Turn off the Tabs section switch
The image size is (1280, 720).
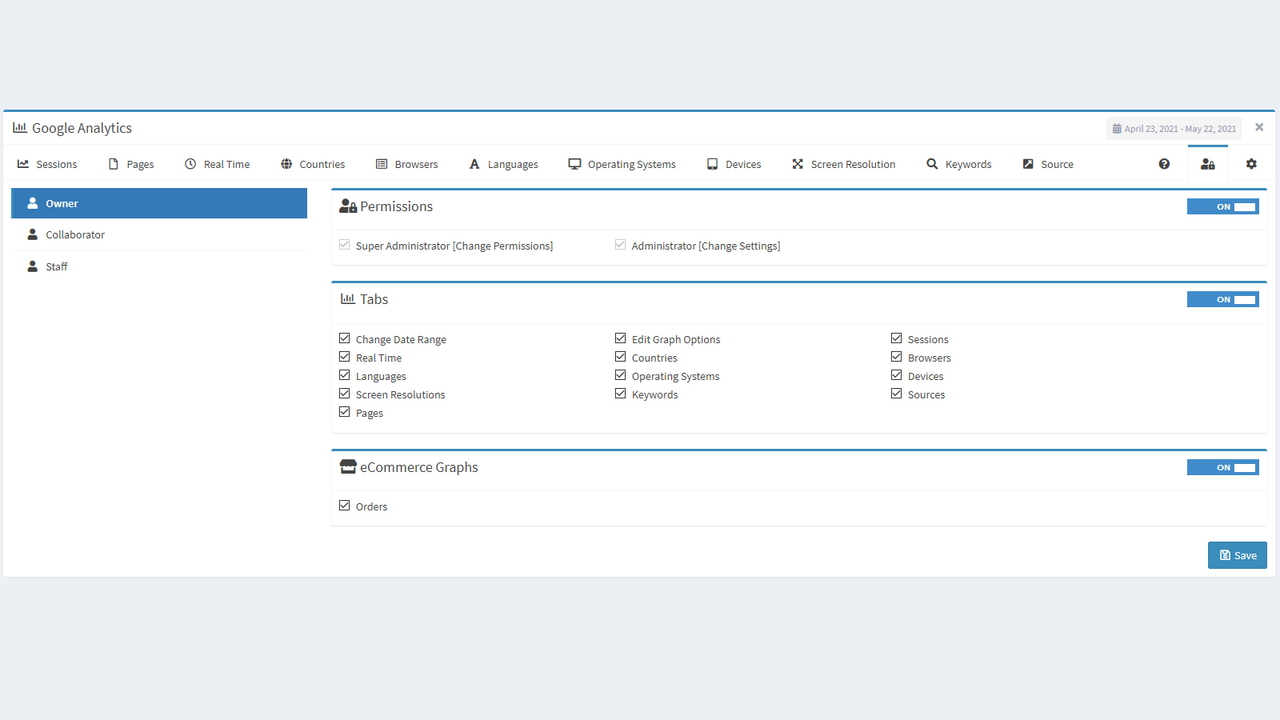1222,298
